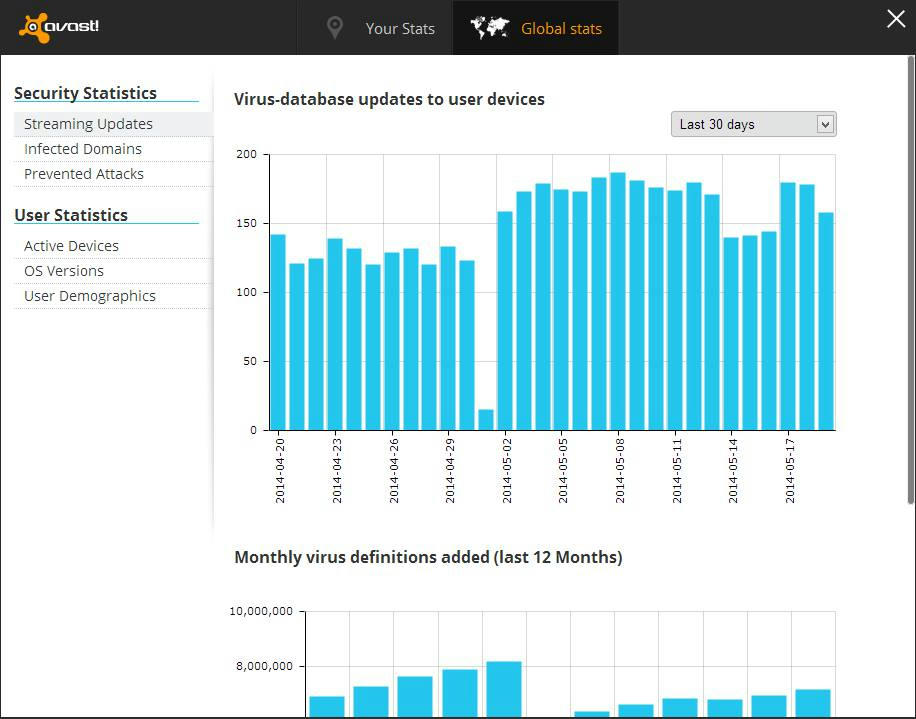Close the statistics window with the X

click(896, 19)
